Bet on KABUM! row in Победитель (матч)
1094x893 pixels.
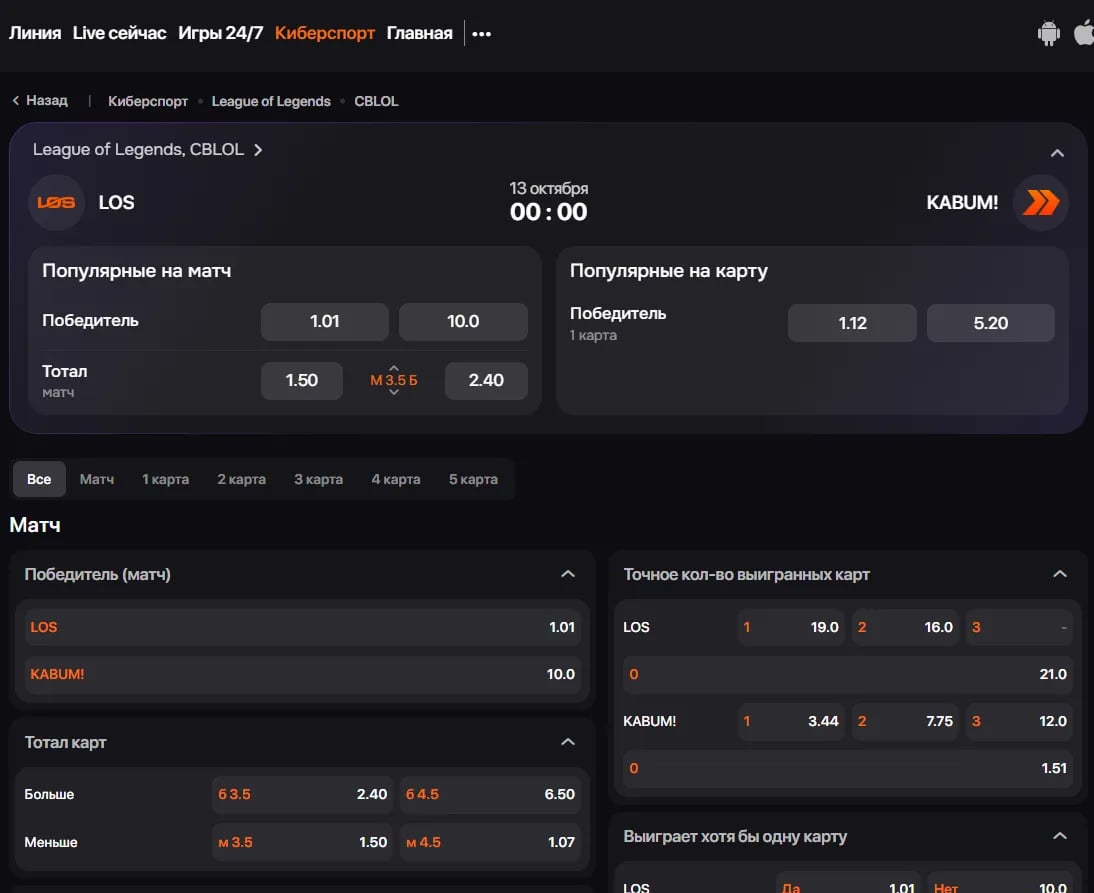pos(303,674)
